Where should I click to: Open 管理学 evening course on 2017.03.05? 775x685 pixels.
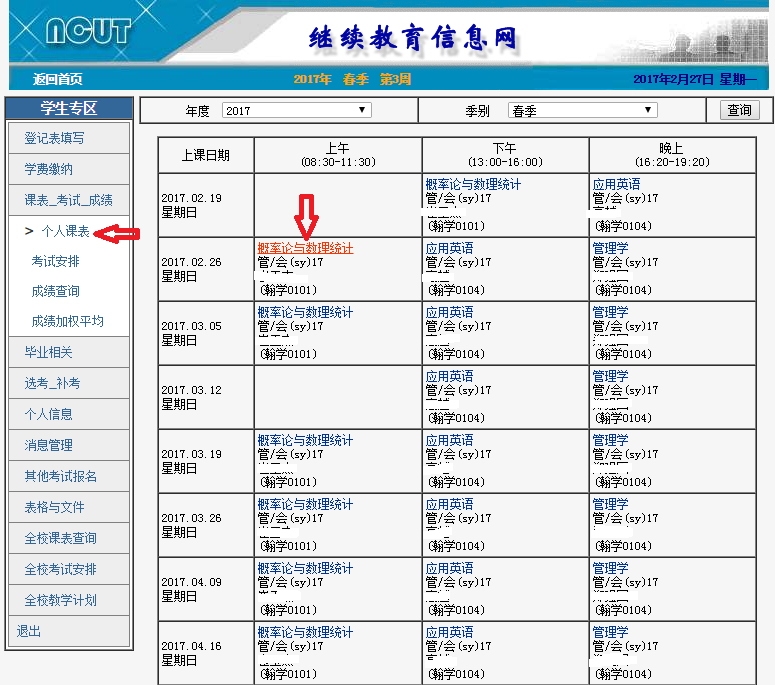[610, 312]
